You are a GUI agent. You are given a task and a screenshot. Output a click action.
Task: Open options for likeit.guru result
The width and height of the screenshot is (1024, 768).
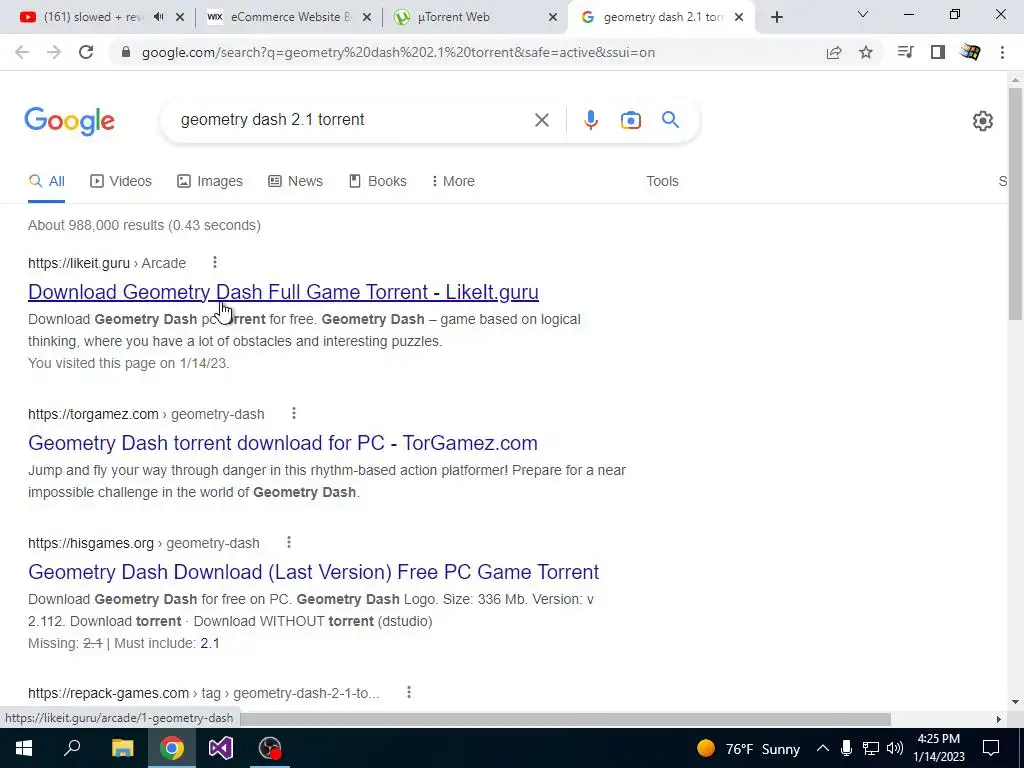(x=215, y=263)
